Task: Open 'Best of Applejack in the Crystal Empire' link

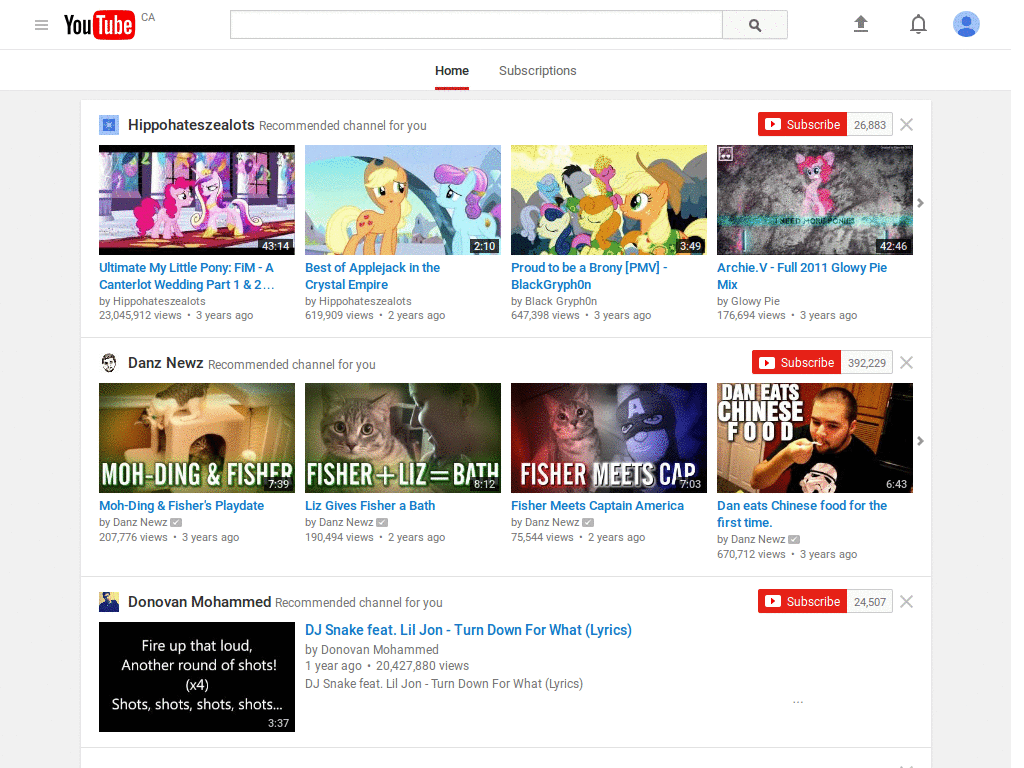Action: tap(372, 276)
